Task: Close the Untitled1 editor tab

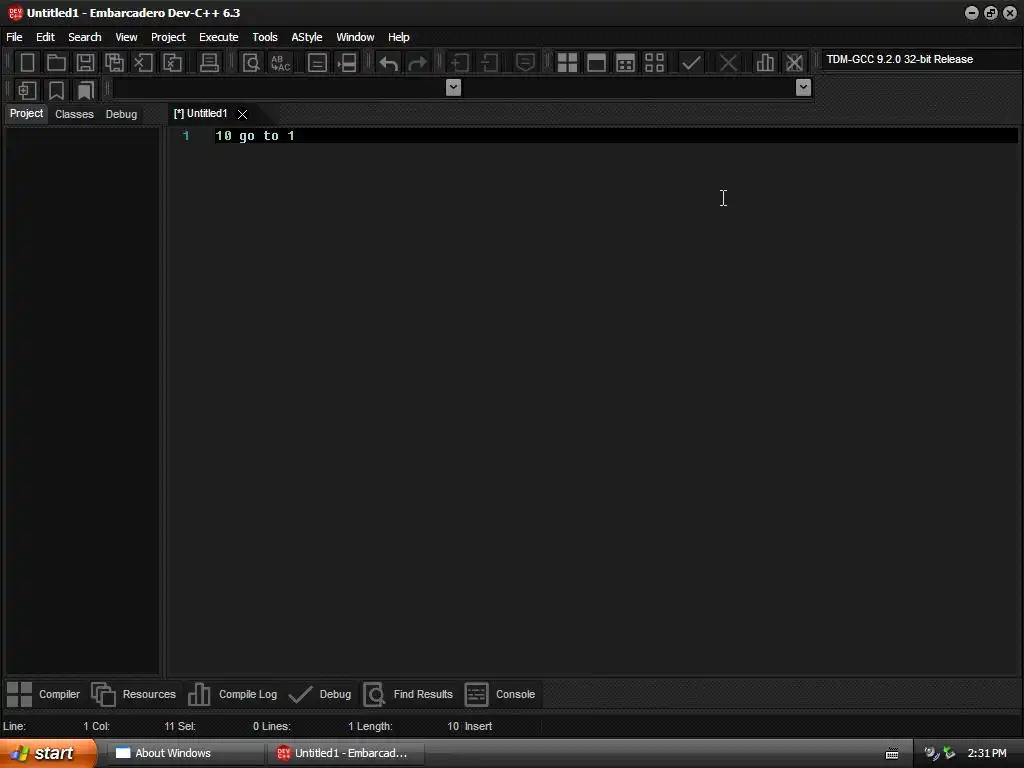Action: click(242, 114)
